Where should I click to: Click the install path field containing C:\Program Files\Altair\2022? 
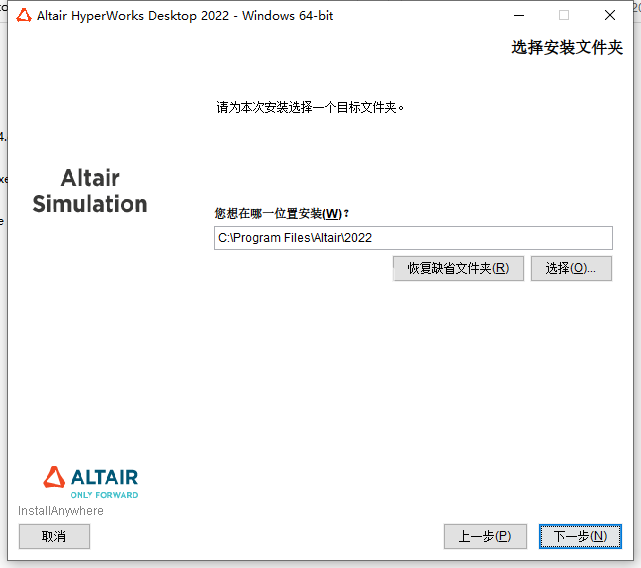(413, 238)
